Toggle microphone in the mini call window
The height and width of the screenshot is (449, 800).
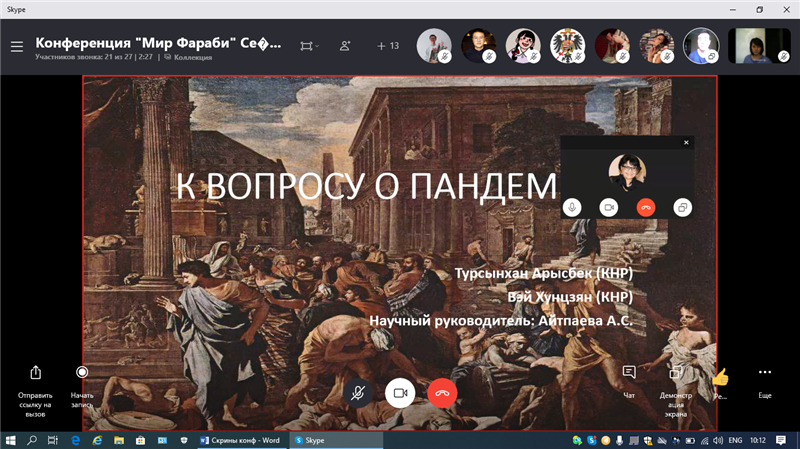tap(573, 207)
